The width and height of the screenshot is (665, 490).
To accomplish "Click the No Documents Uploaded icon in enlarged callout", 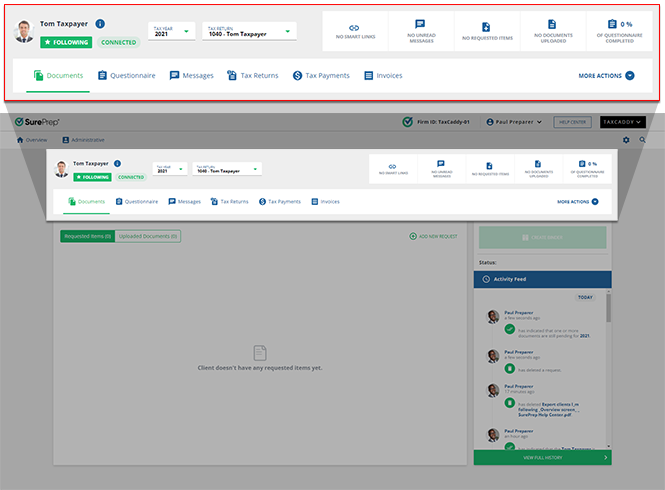I will [552, 24].
